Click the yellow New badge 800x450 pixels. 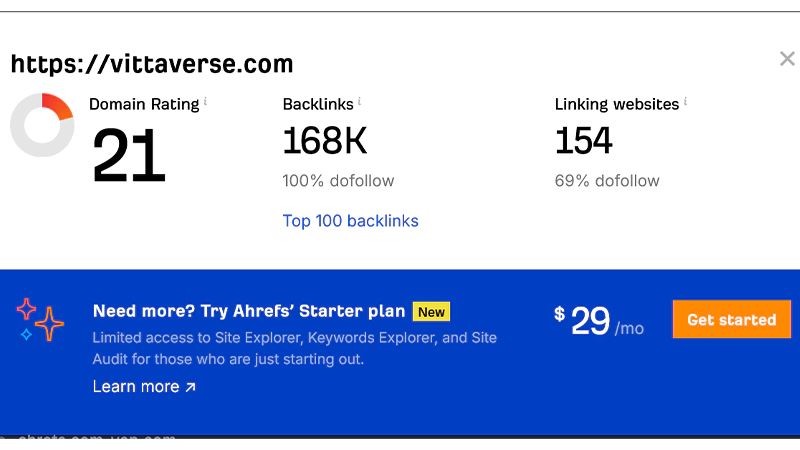pos(431,311)
